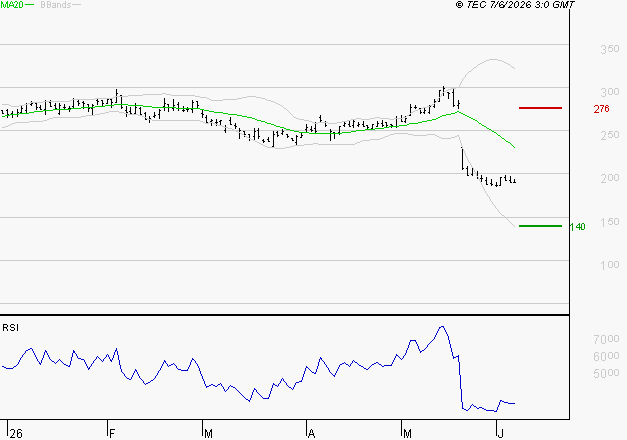Click the red 276 resistance line
This screenshot has height=440, width=627.
(540, 108)
